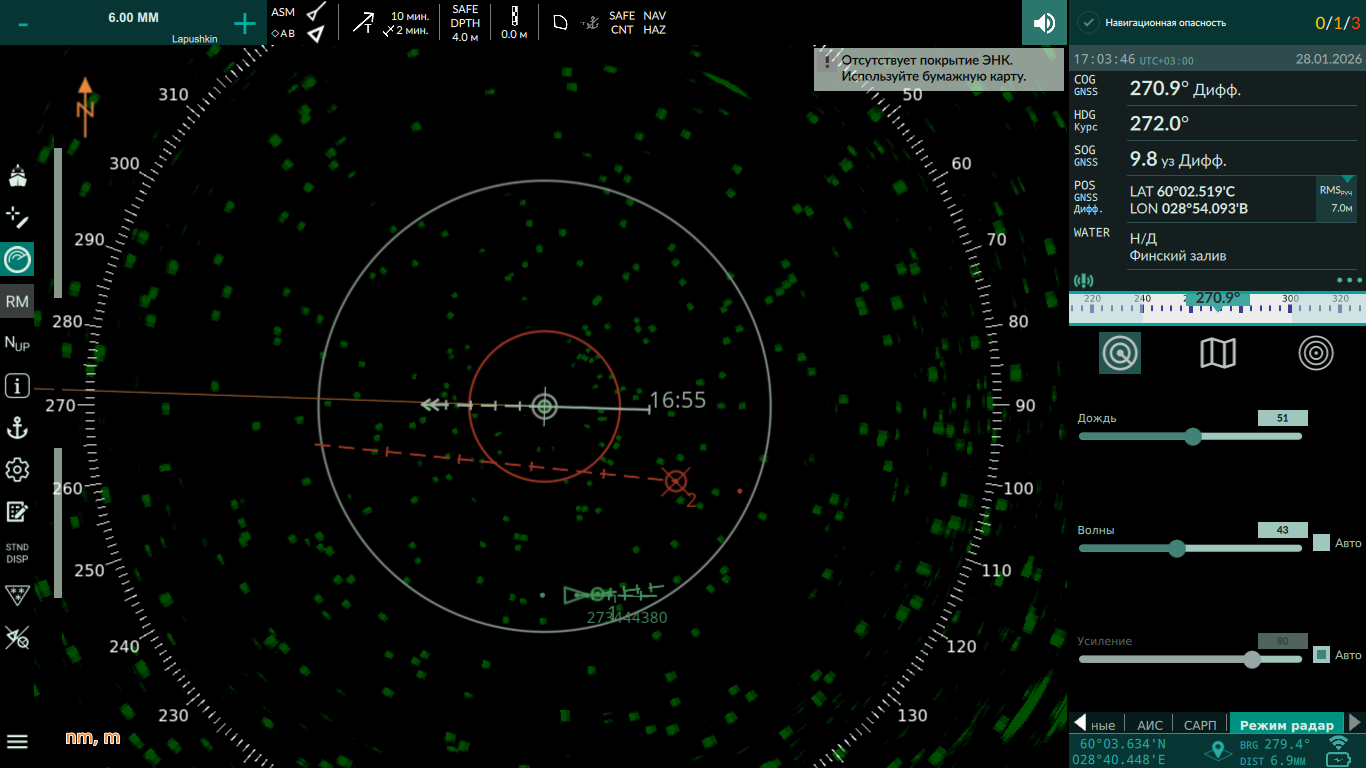Toggle the RM motion mode button
The height and width of the screenshot is (768, 1366).
17,301
